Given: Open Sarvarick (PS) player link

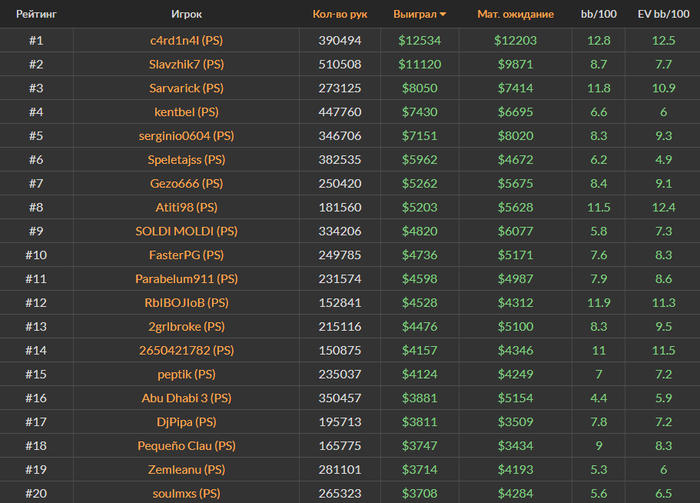Looking at the screenshot, I should point(187,88).
